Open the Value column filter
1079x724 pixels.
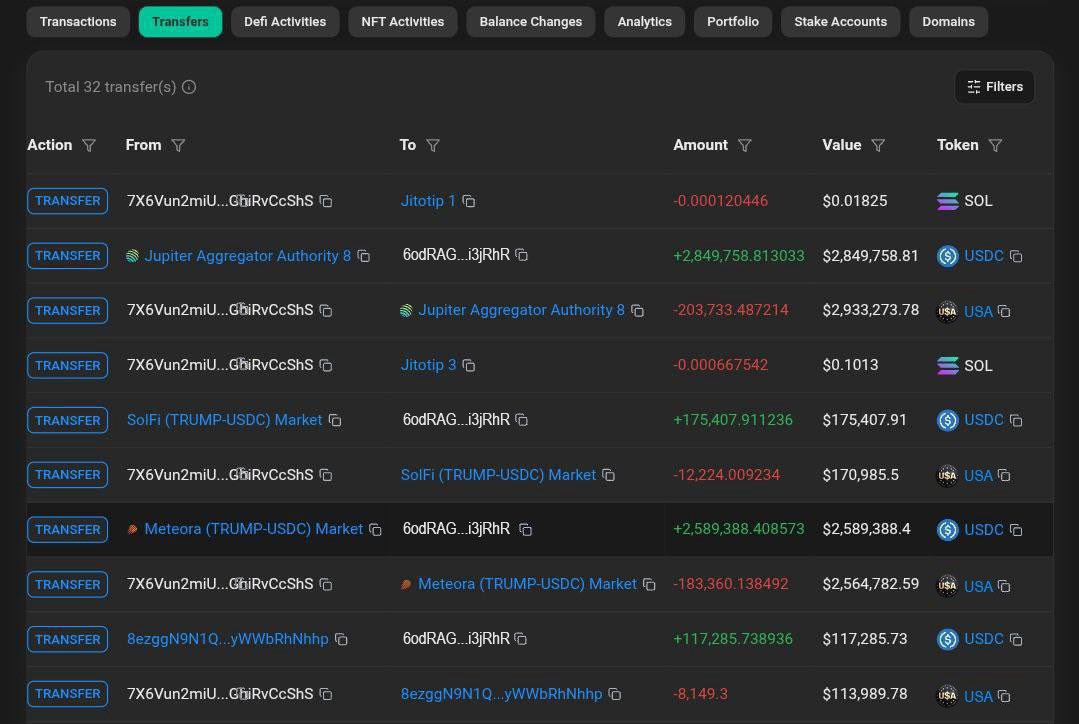point(878,145)
